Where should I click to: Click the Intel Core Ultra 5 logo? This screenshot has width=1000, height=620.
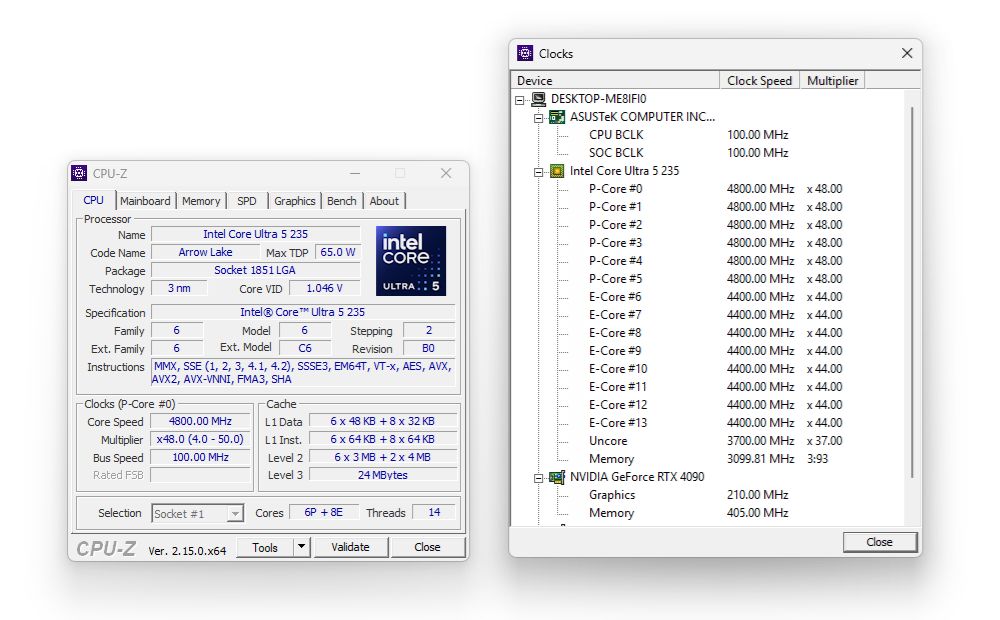(411, 261)
